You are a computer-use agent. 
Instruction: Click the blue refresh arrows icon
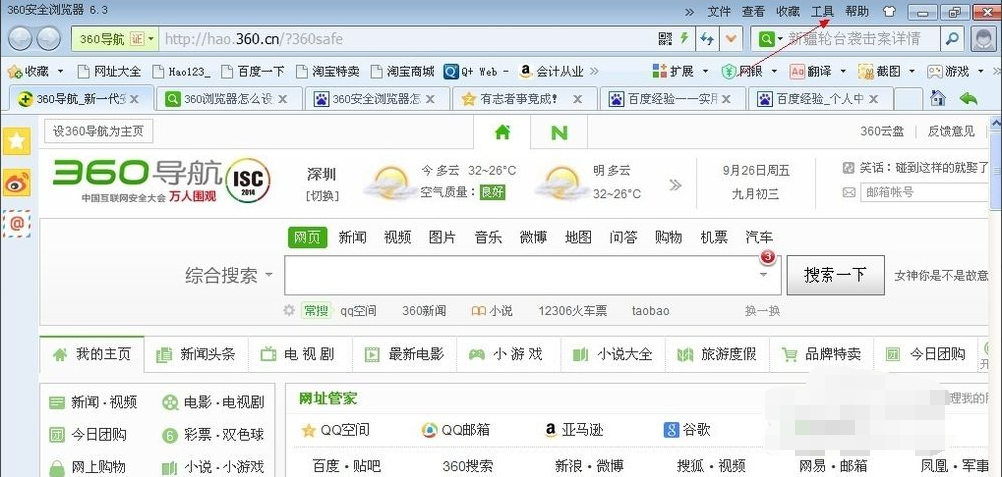pos(707,39)
